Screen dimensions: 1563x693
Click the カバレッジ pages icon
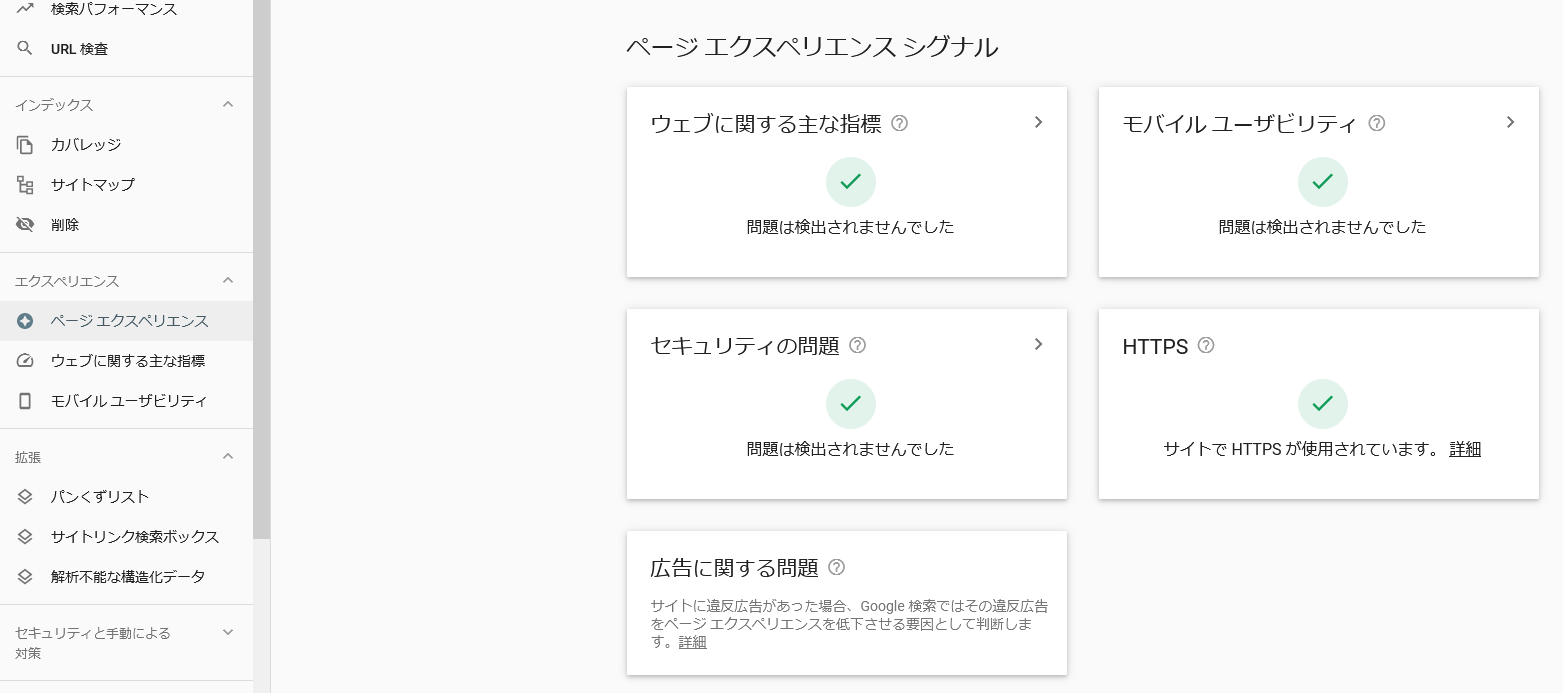point(25,145)
